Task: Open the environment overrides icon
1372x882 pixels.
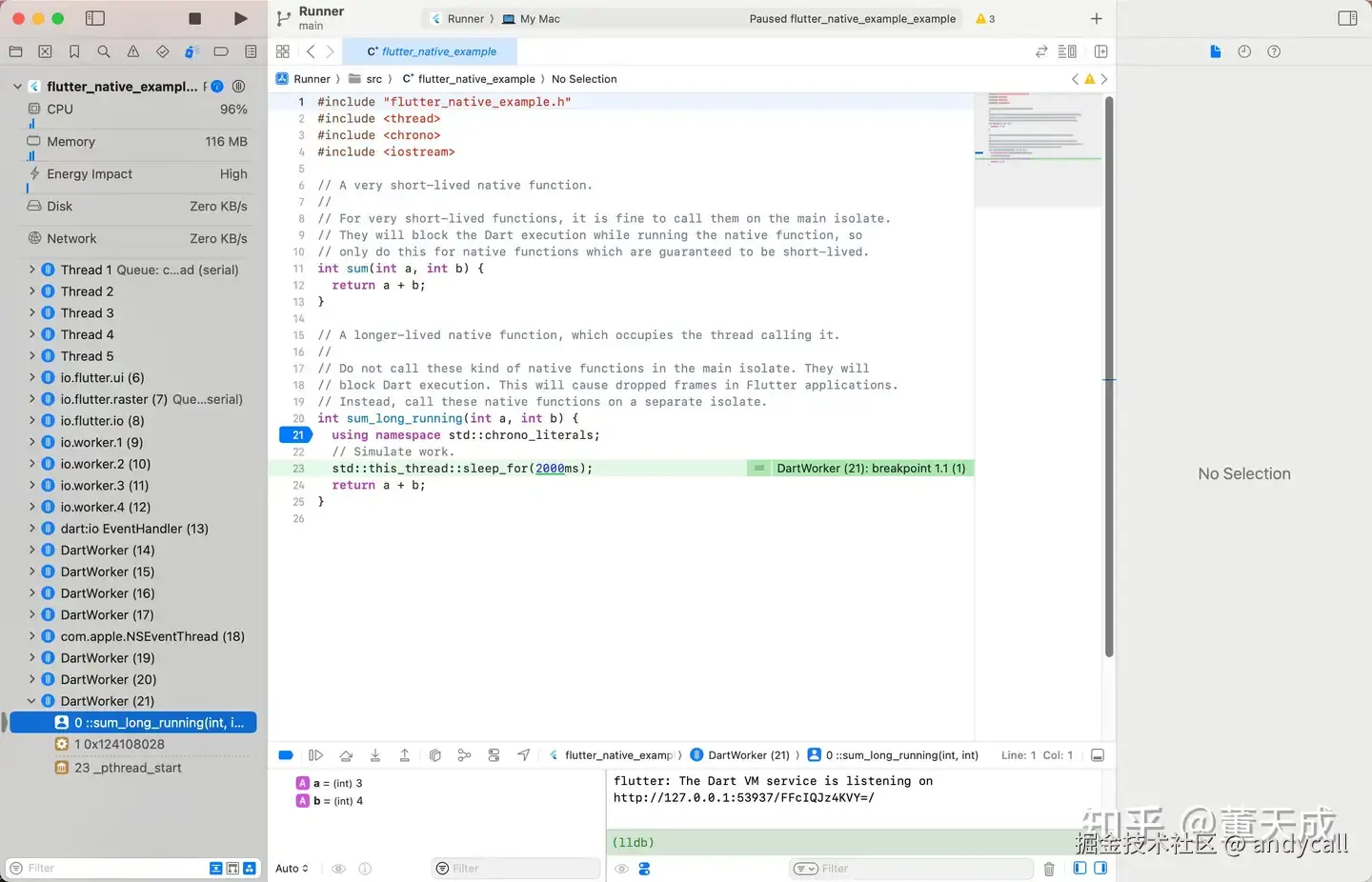Action: (x=494, y=755)
